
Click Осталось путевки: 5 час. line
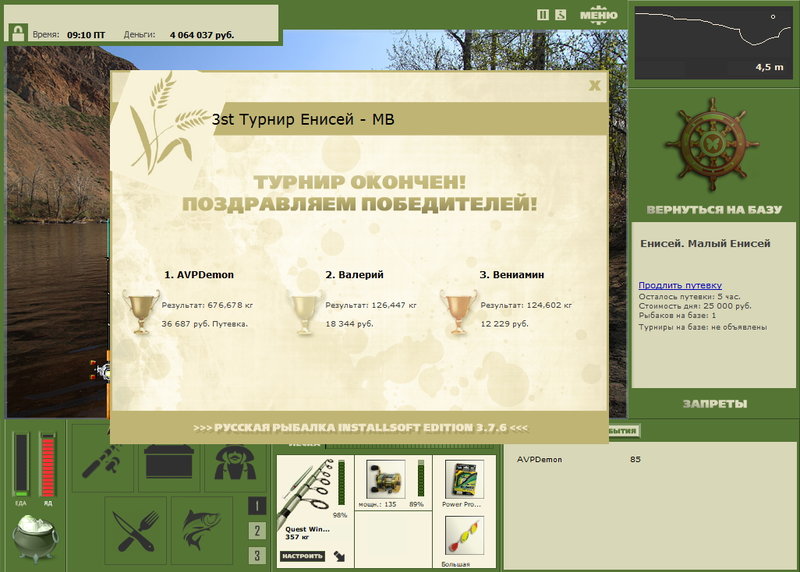[689, 296]
